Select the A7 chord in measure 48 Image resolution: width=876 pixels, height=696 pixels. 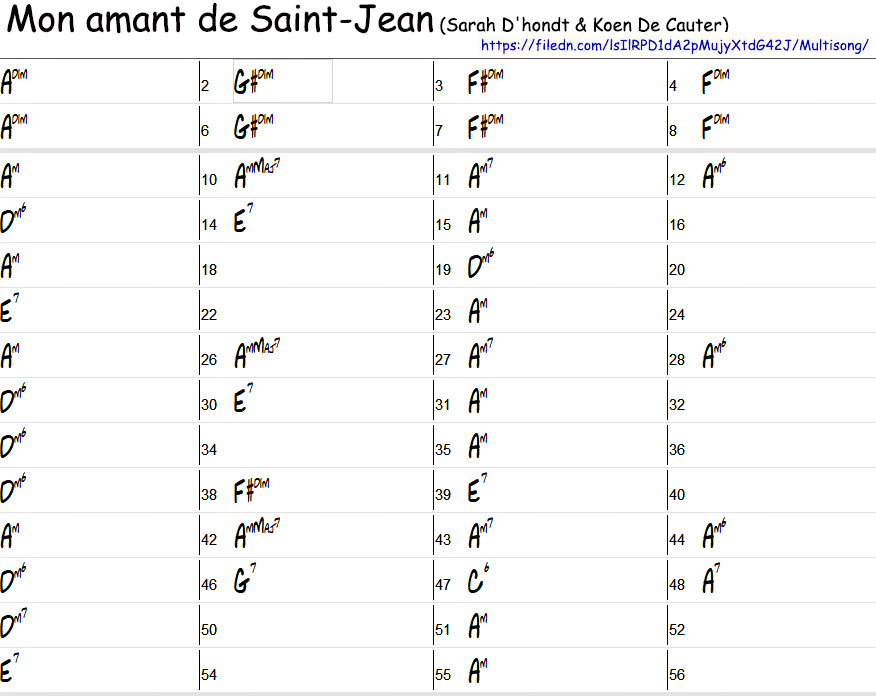click(x=712, y=581)
